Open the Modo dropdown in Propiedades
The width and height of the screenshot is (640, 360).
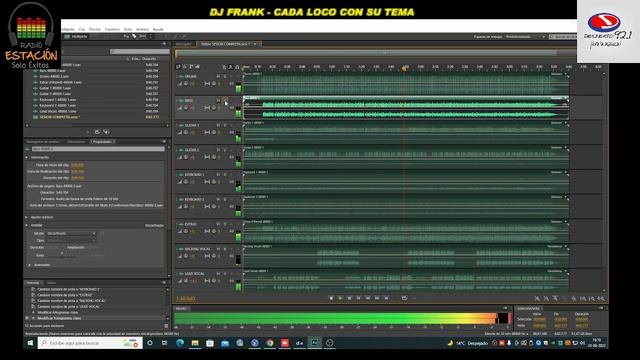pyautogui.click(x=71, y=233)
